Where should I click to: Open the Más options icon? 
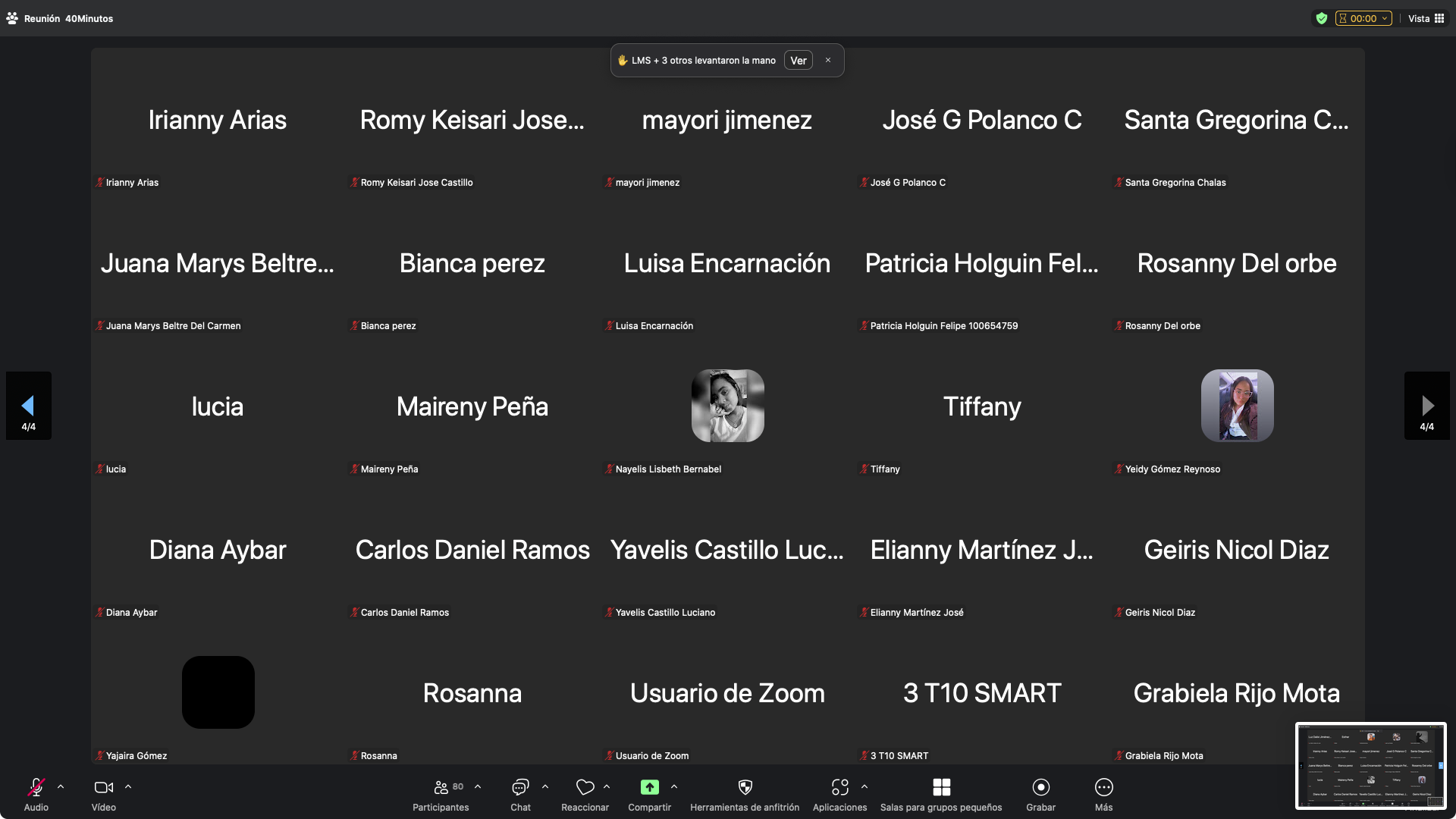(x=1103, y=787)
